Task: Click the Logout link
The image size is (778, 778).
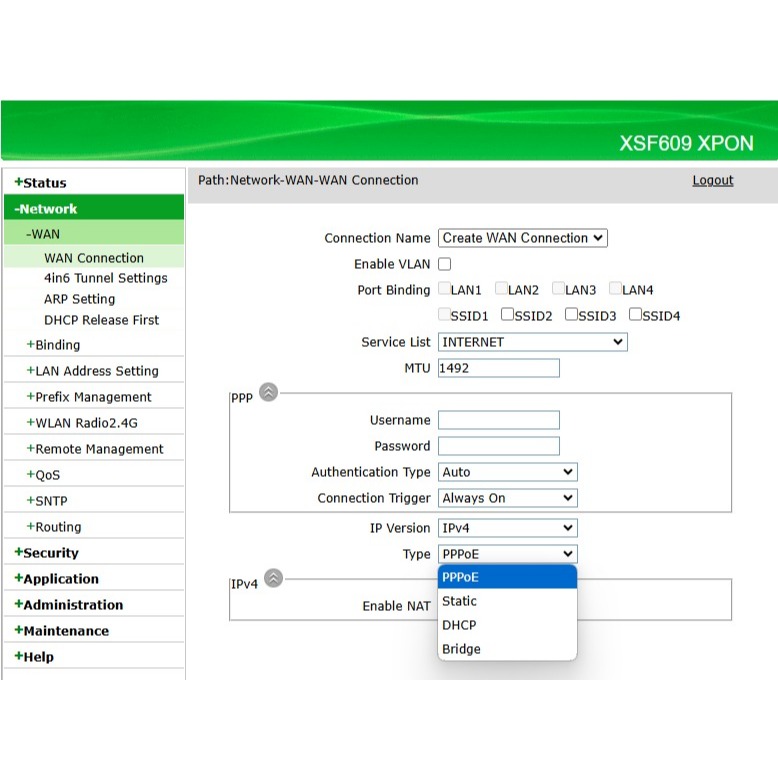Action: point(712,181)
